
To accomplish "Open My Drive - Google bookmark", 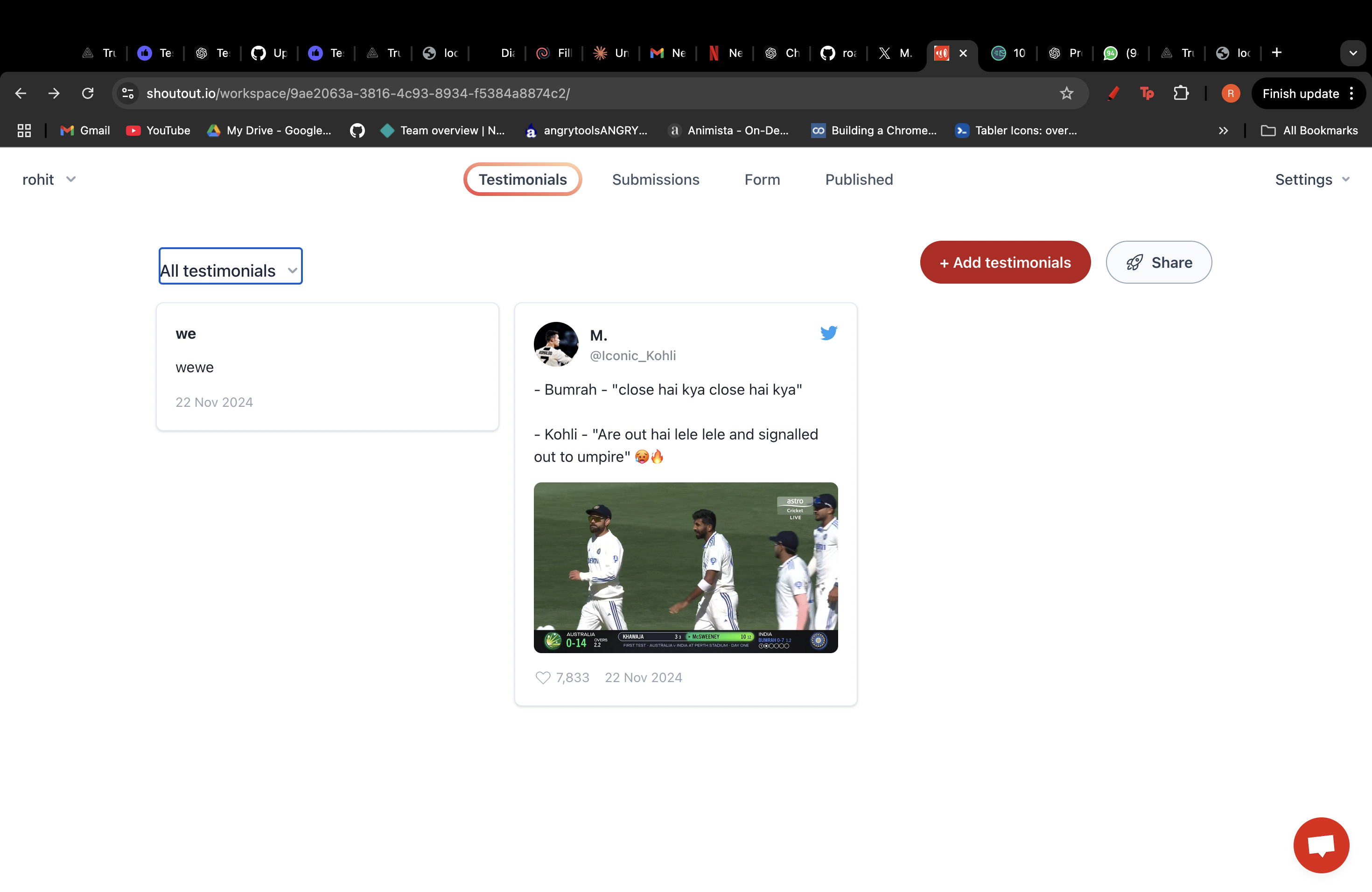I will click(x=269, y=130).
